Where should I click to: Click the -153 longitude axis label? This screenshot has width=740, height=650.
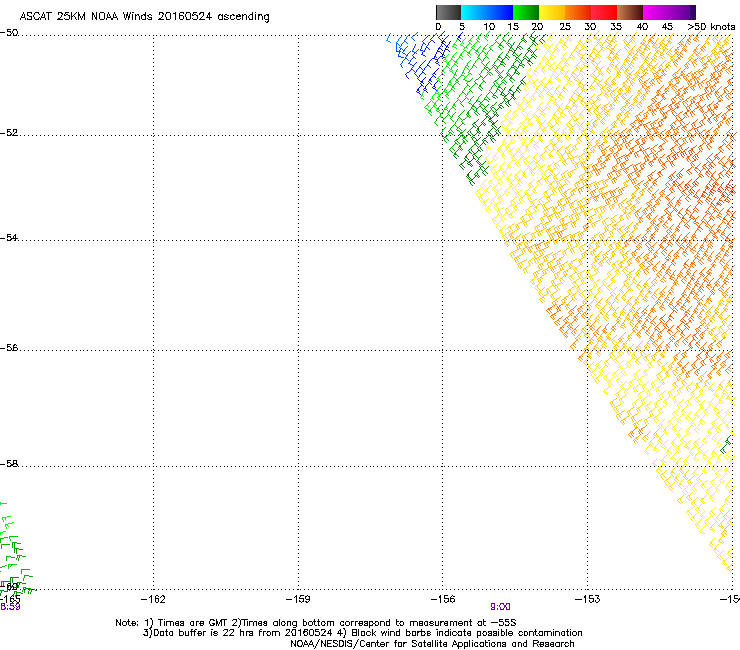tap(588, 599)
